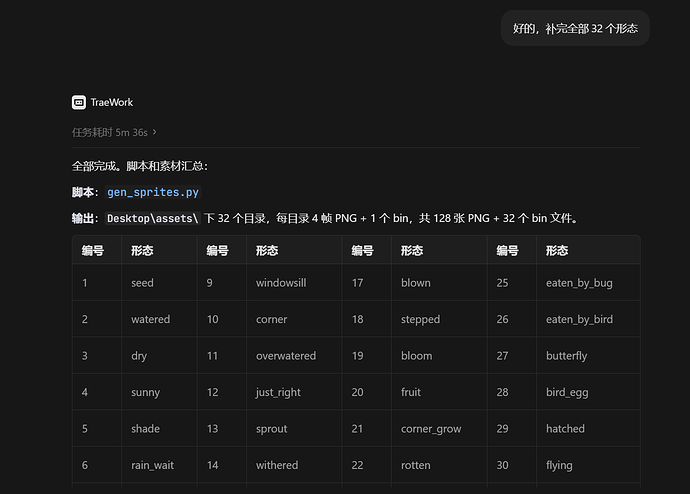Click number 22 in the table
The height and width of the screenshot is (494, 690).
[357, 465]
